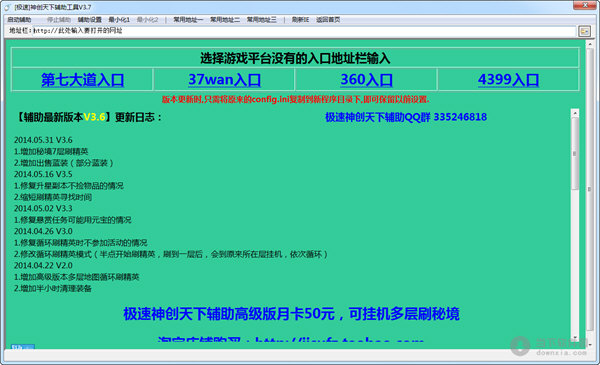Image resolution: width=600 pixels, height=365 pixels.
Task: Open the 4399入口 link
Action: tap(508, 80)
